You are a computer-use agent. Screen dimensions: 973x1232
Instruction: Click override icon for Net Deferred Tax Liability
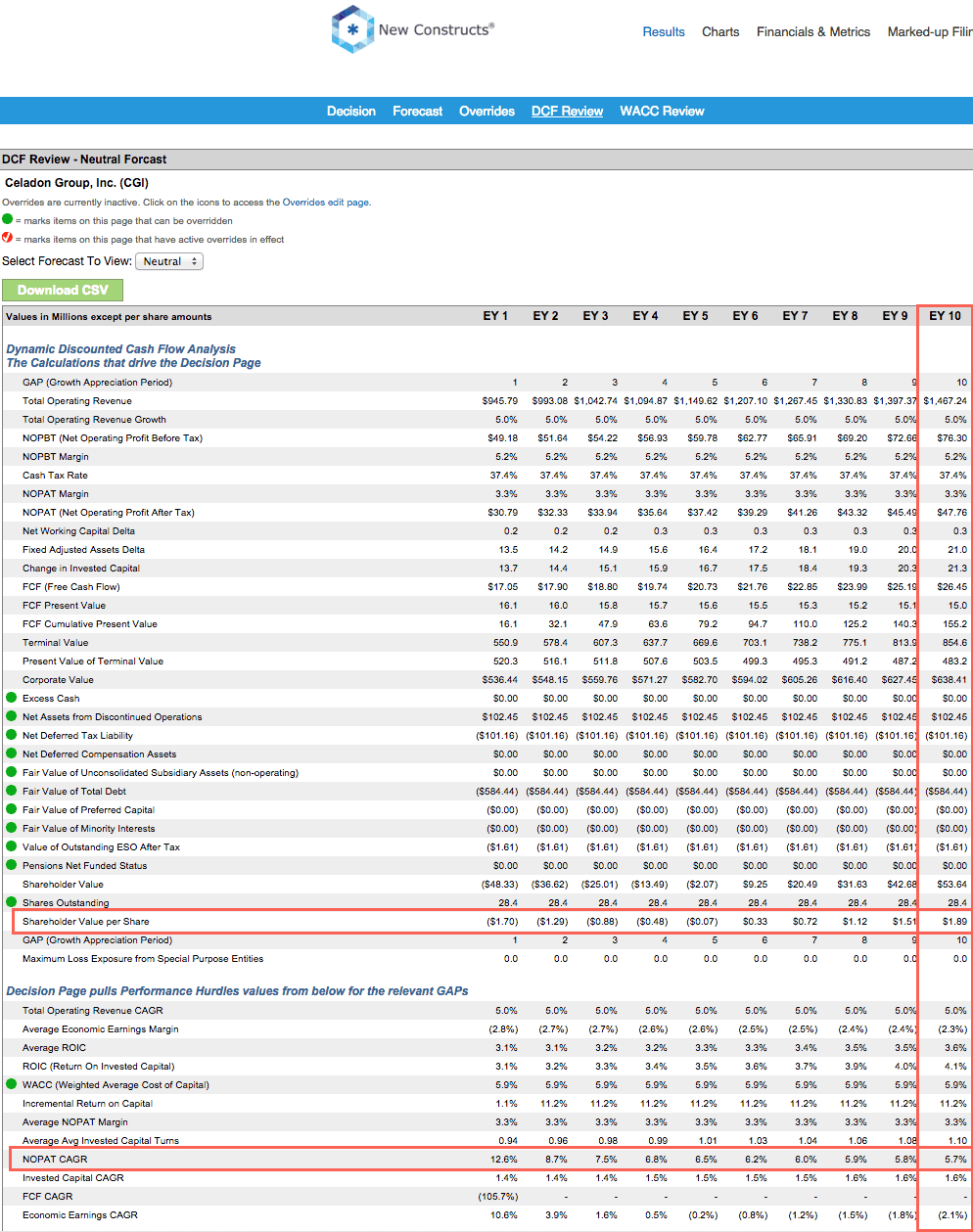(x=12, y=735)
